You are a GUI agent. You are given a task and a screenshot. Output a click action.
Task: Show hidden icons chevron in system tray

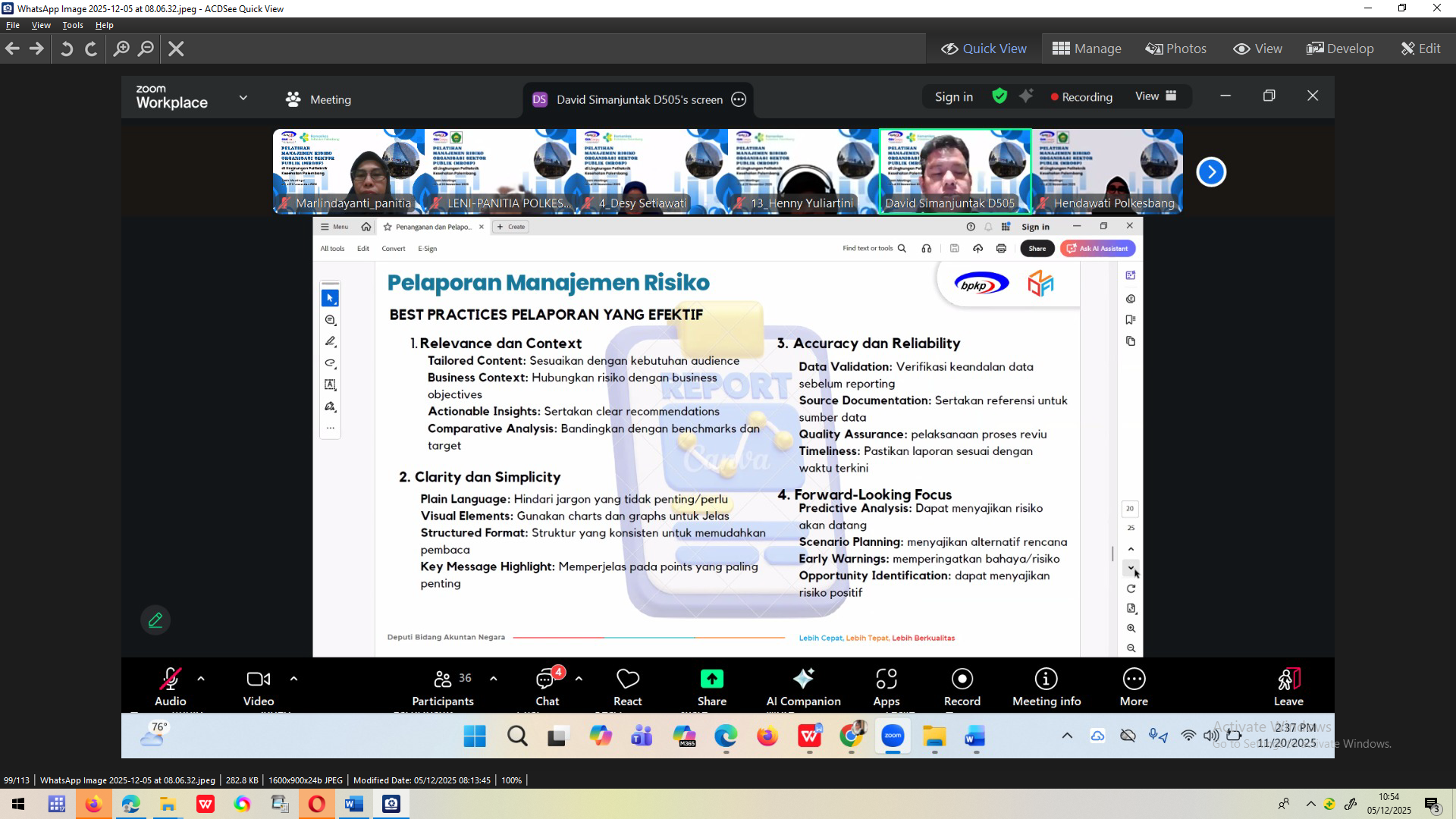coord(1310,804)
